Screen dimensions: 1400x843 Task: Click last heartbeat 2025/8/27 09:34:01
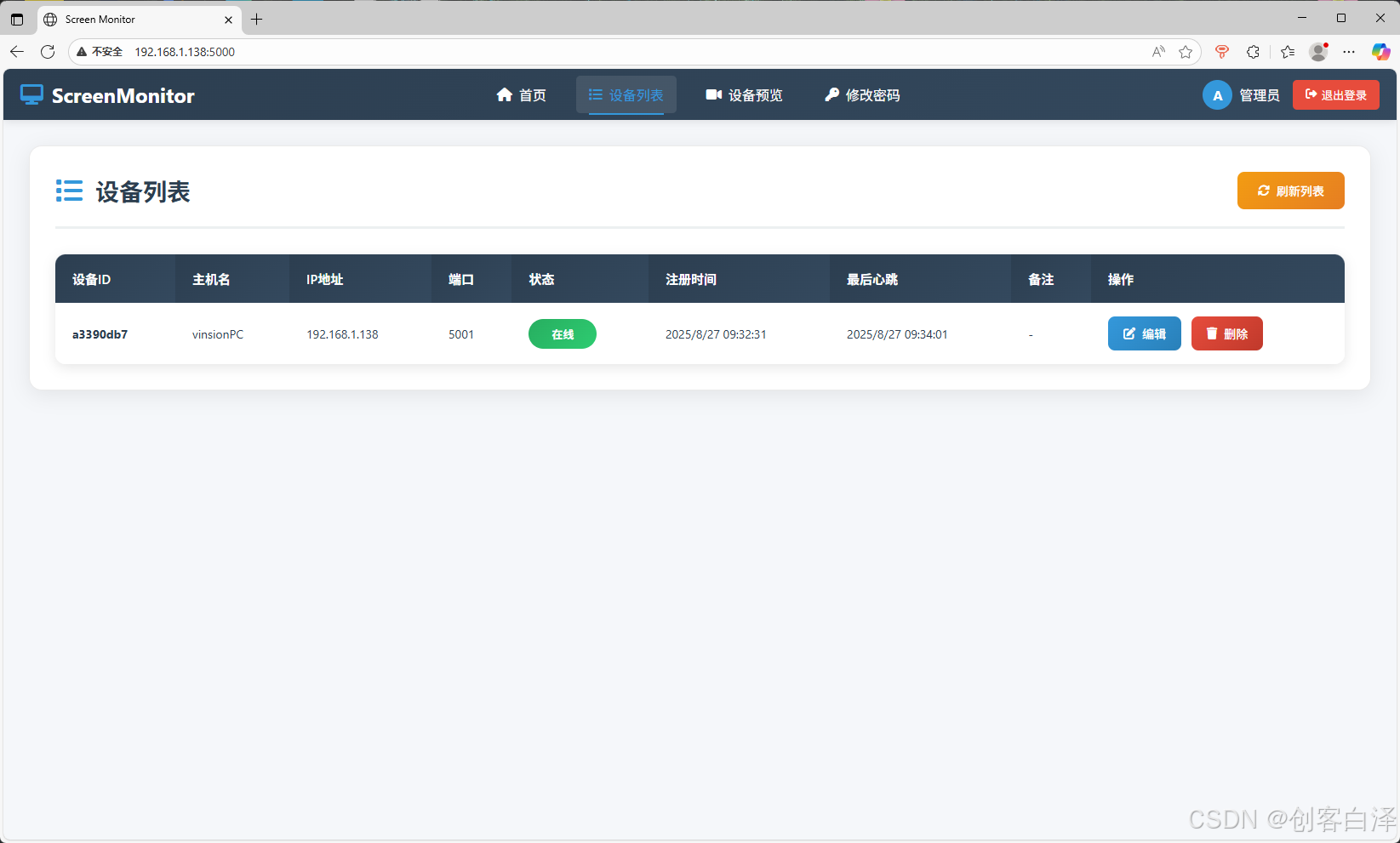[x=897, y=334]
